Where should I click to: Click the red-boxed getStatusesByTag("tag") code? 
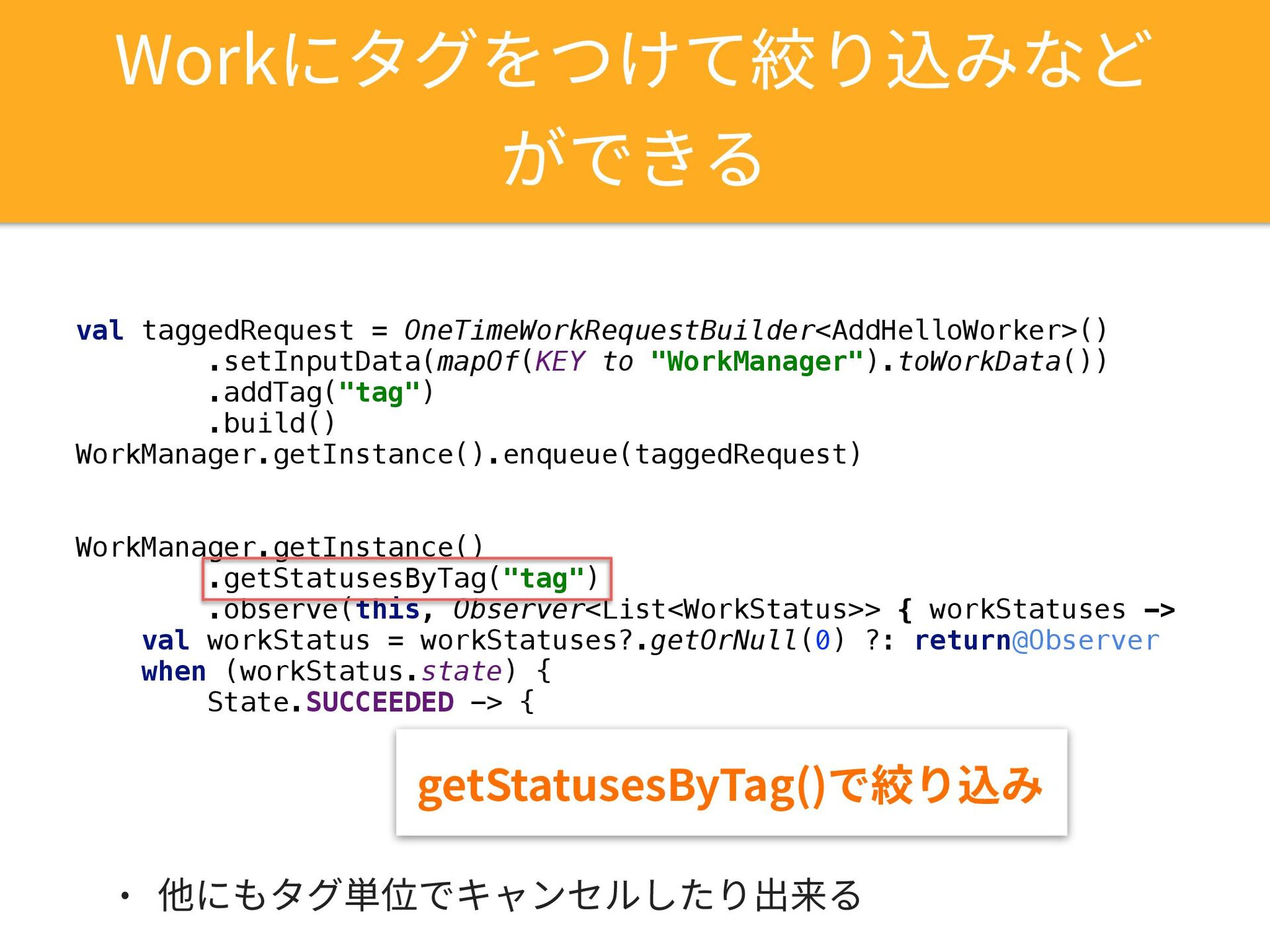point(406,578)
